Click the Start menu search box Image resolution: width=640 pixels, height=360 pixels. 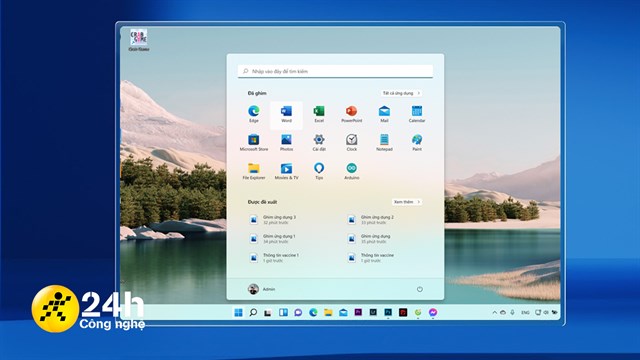coord(335,71)
